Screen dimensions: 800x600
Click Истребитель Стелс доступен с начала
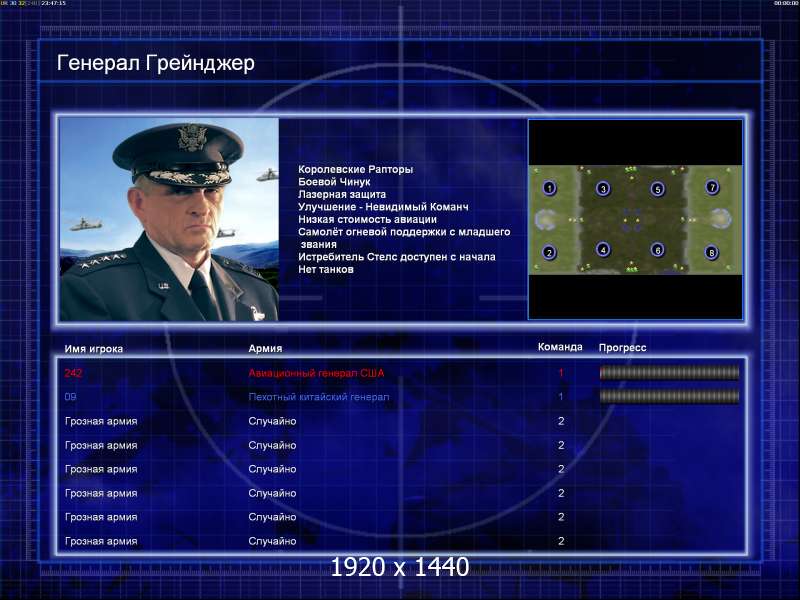coord(397,257)
